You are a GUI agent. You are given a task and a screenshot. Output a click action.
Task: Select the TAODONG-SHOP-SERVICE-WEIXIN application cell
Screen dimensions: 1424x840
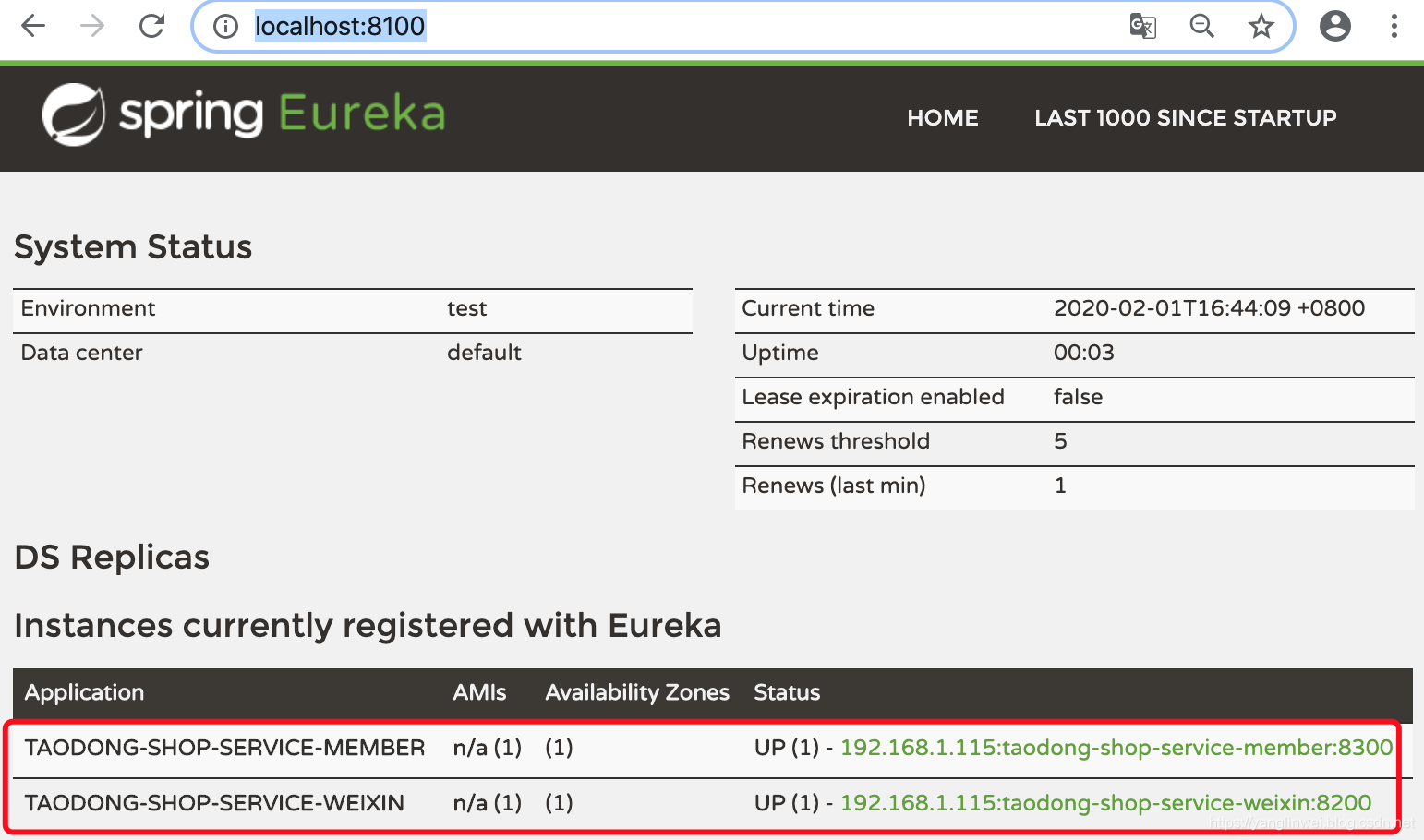214,803
